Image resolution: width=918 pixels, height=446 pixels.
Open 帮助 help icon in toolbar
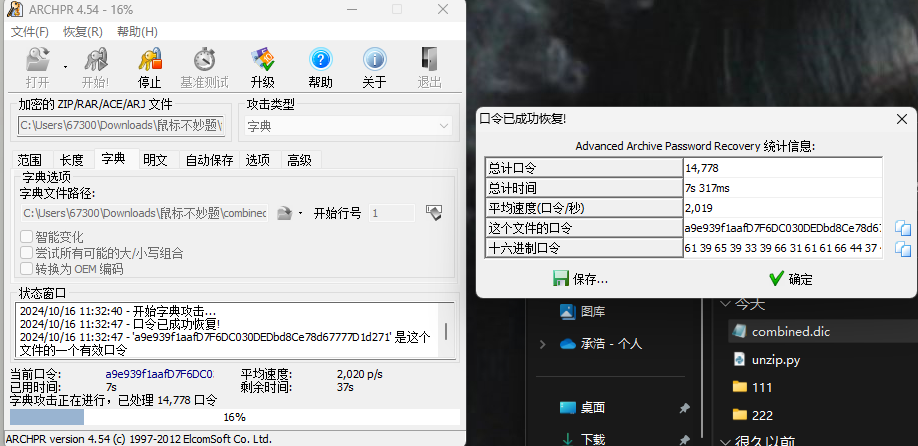[320, 60]
